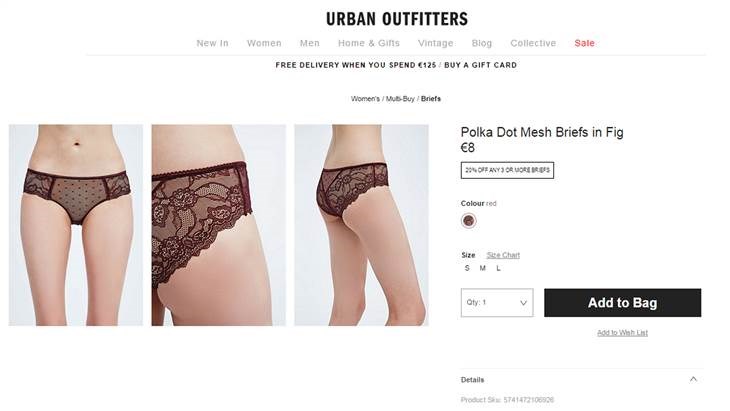The image size is (730, 411).
Task: Click Buy a Gift Card link
Action: (x=480, y=65)
